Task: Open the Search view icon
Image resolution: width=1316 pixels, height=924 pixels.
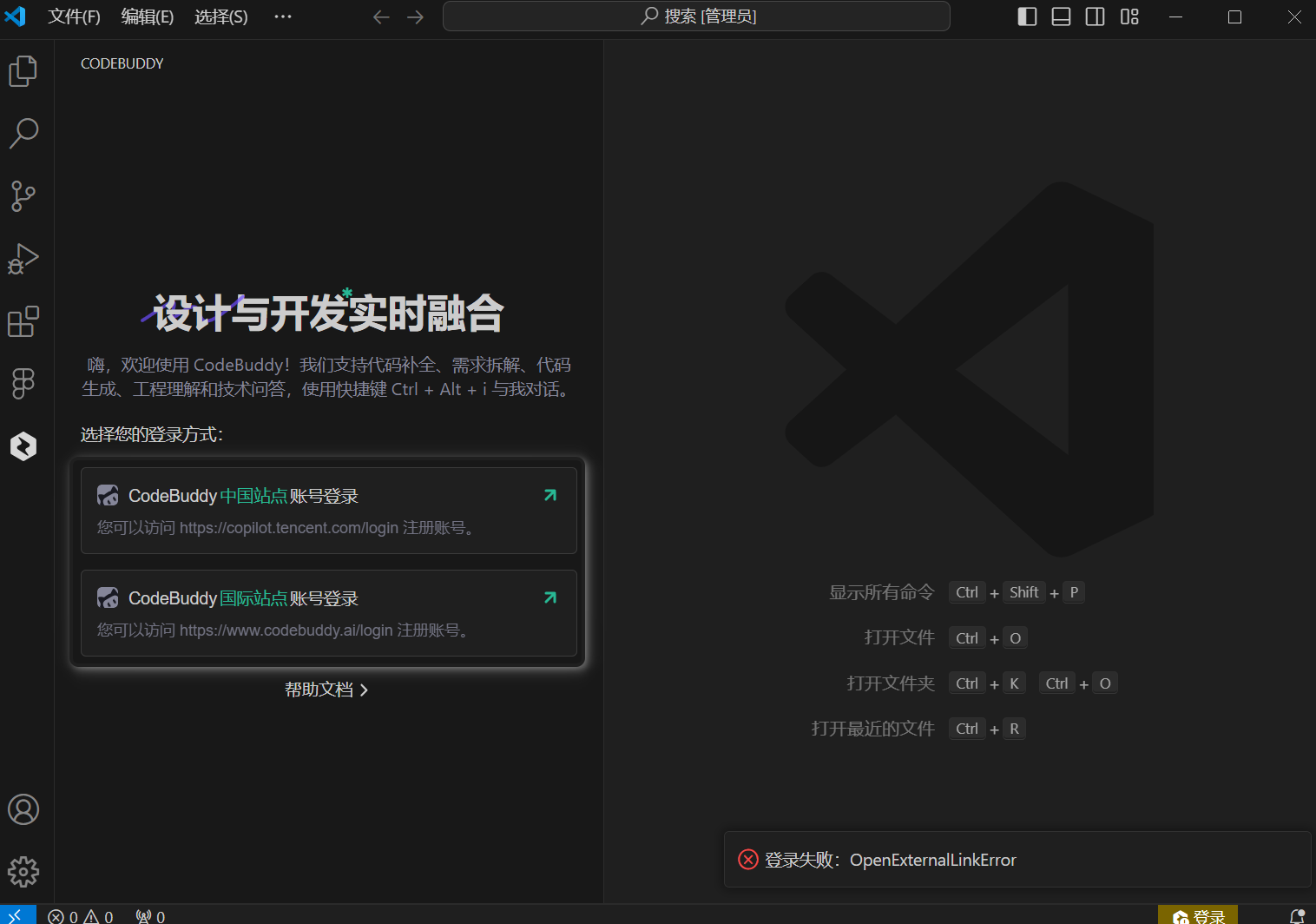Action: tap(23, 133)
